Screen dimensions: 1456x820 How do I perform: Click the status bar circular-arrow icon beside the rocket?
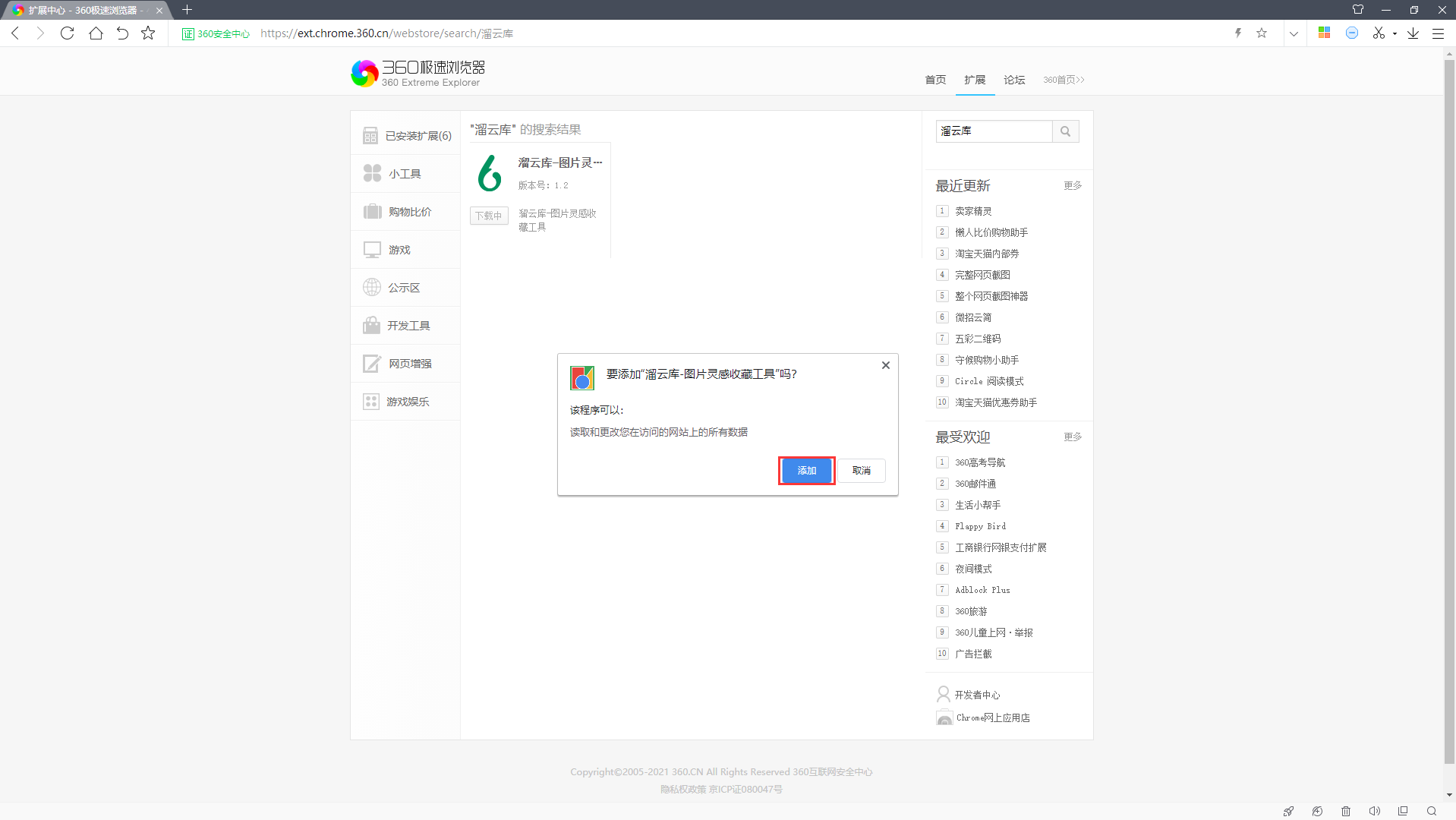[1317, 811]
